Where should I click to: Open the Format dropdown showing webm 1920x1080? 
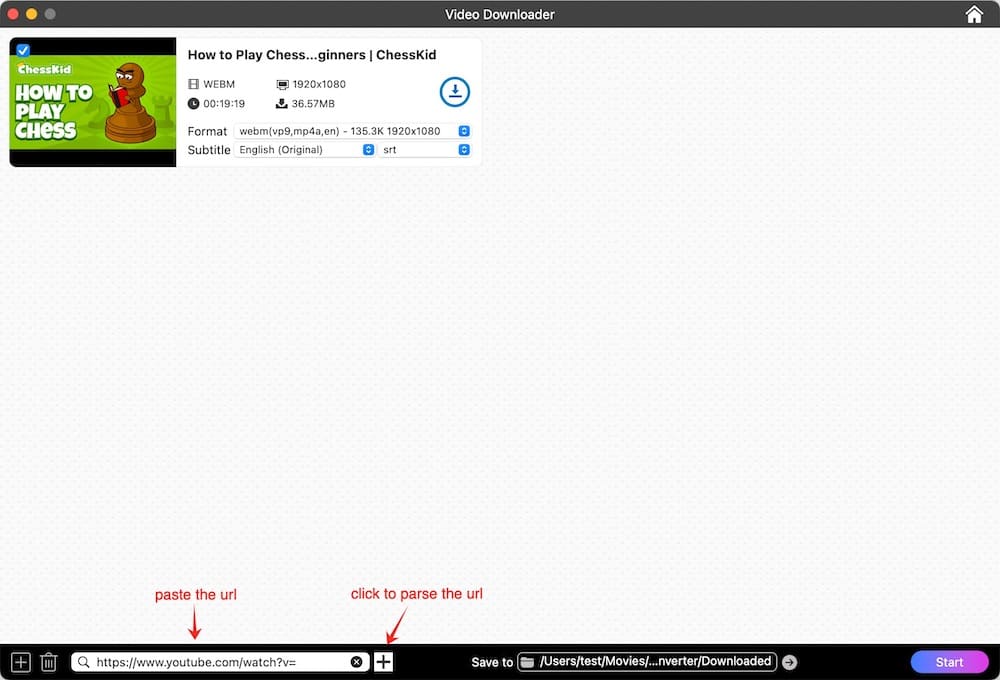point(353,131)
